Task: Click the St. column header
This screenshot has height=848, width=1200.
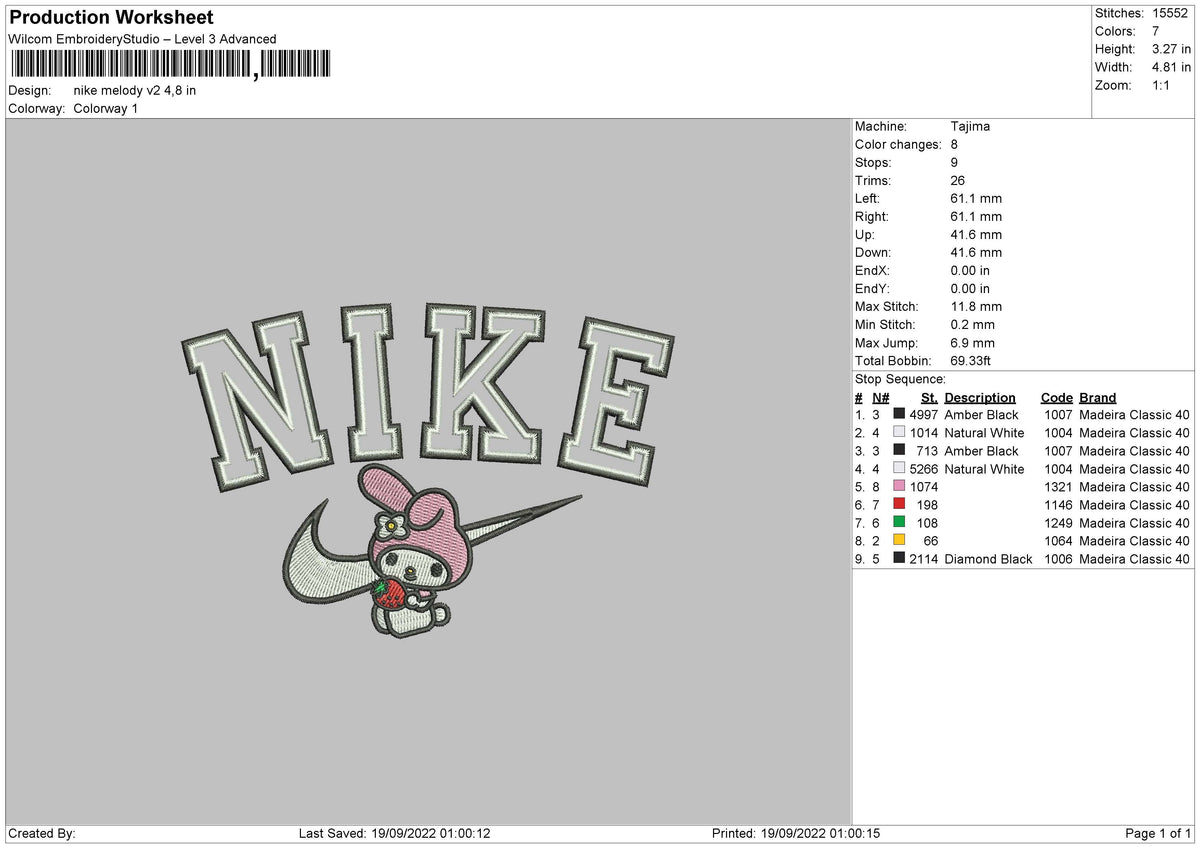Action: pyautogui.click(x=928, y=397)
